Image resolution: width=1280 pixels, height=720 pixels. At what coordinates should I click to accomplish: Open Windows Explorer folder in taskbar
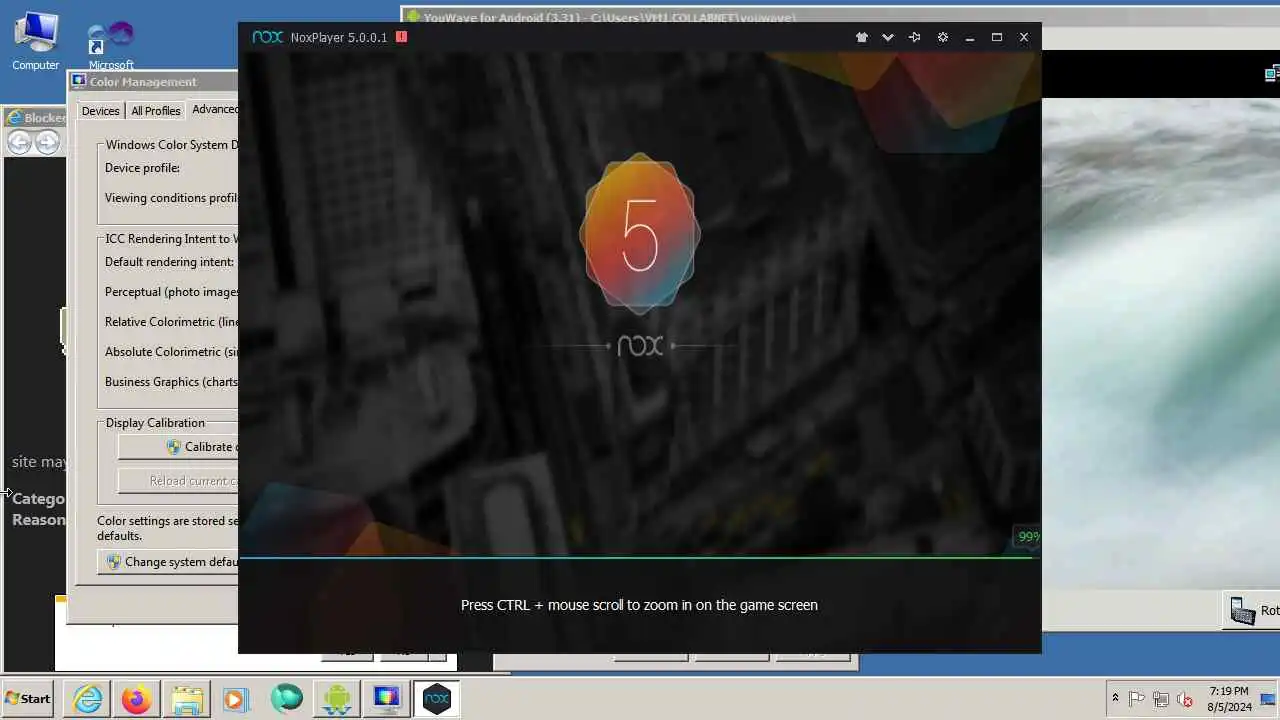(x=187, y=699)
